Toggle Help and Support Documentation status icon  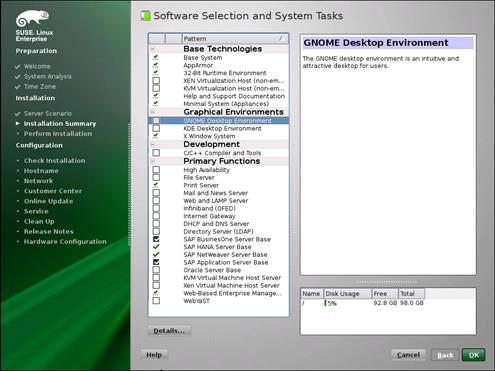coord(156,96)
